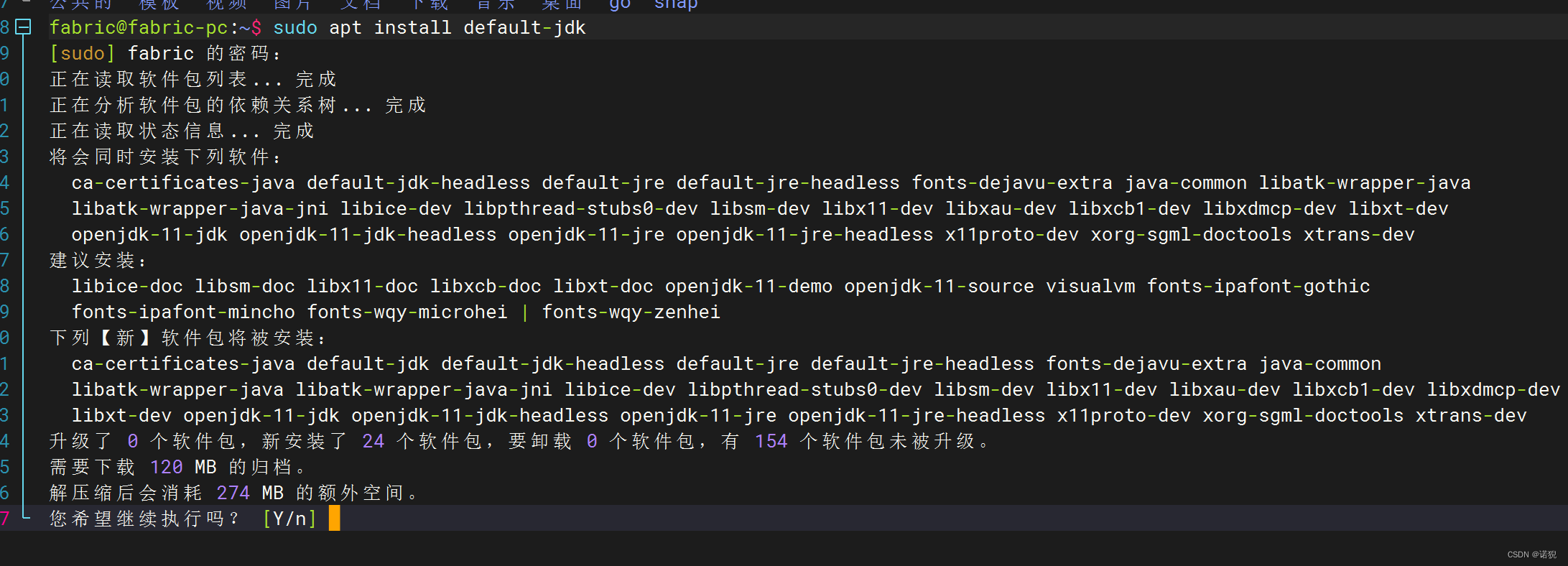This screenshot has width=1568, height=566.
Task: Click the '[Y/n]' confirmation prompt
Action: click(x=289, y=519)
